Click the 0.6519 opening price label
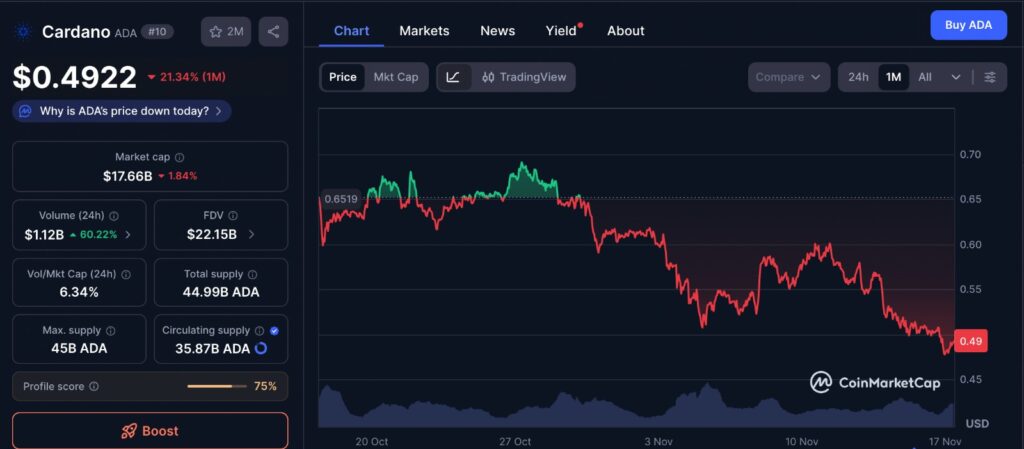Image resolution: width=1024 pixels, height=449 pixels. pyautogui.click(x=342, y=199)
